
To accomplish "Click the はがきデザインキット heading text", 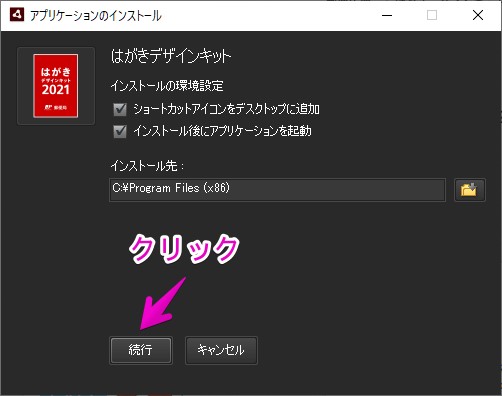I will point(171,56).
